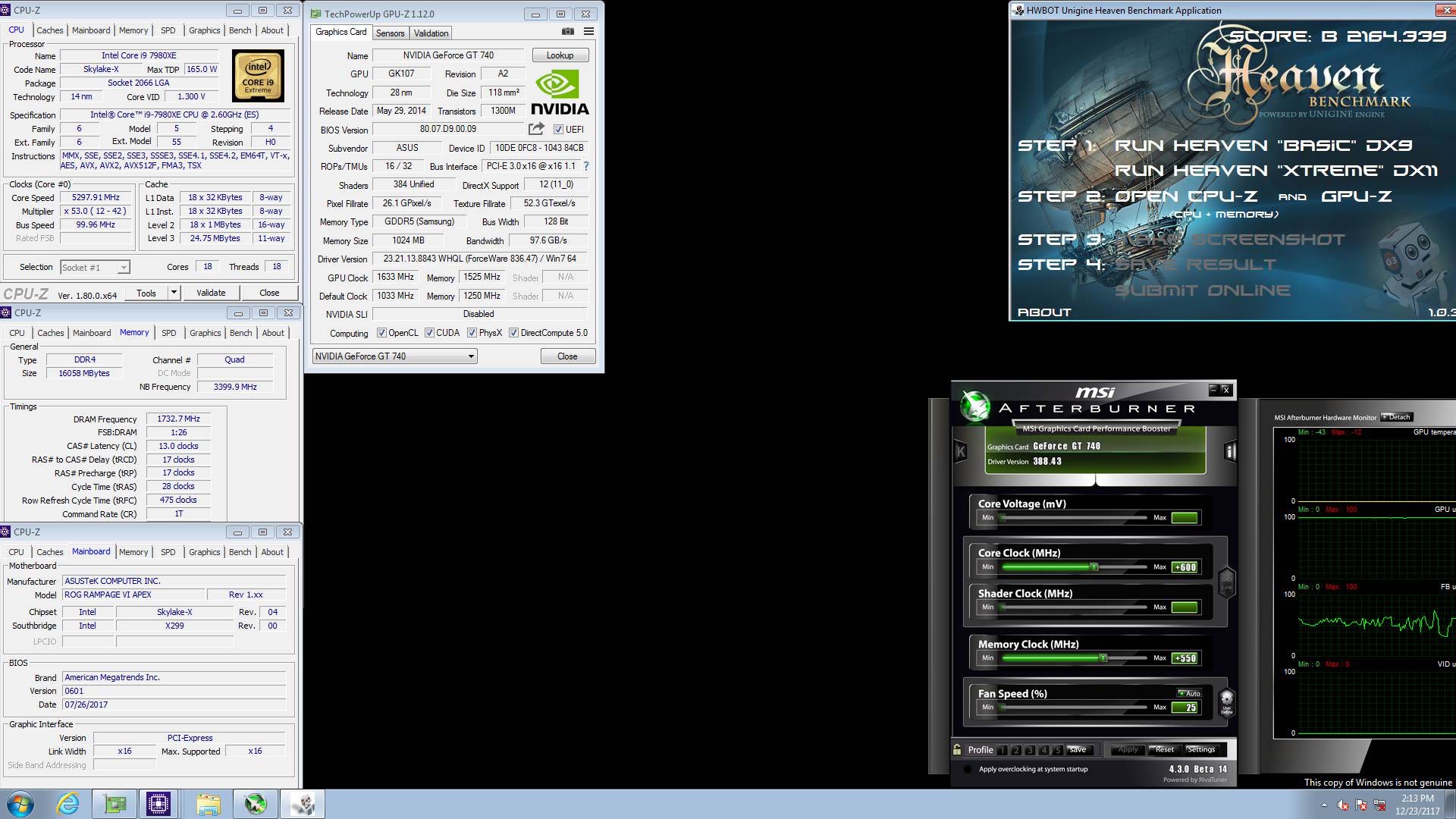This screenshot has width=1456, height=819.
Task: Click the Memory Clock slider handle
Action: click(x=1103, y=658)
